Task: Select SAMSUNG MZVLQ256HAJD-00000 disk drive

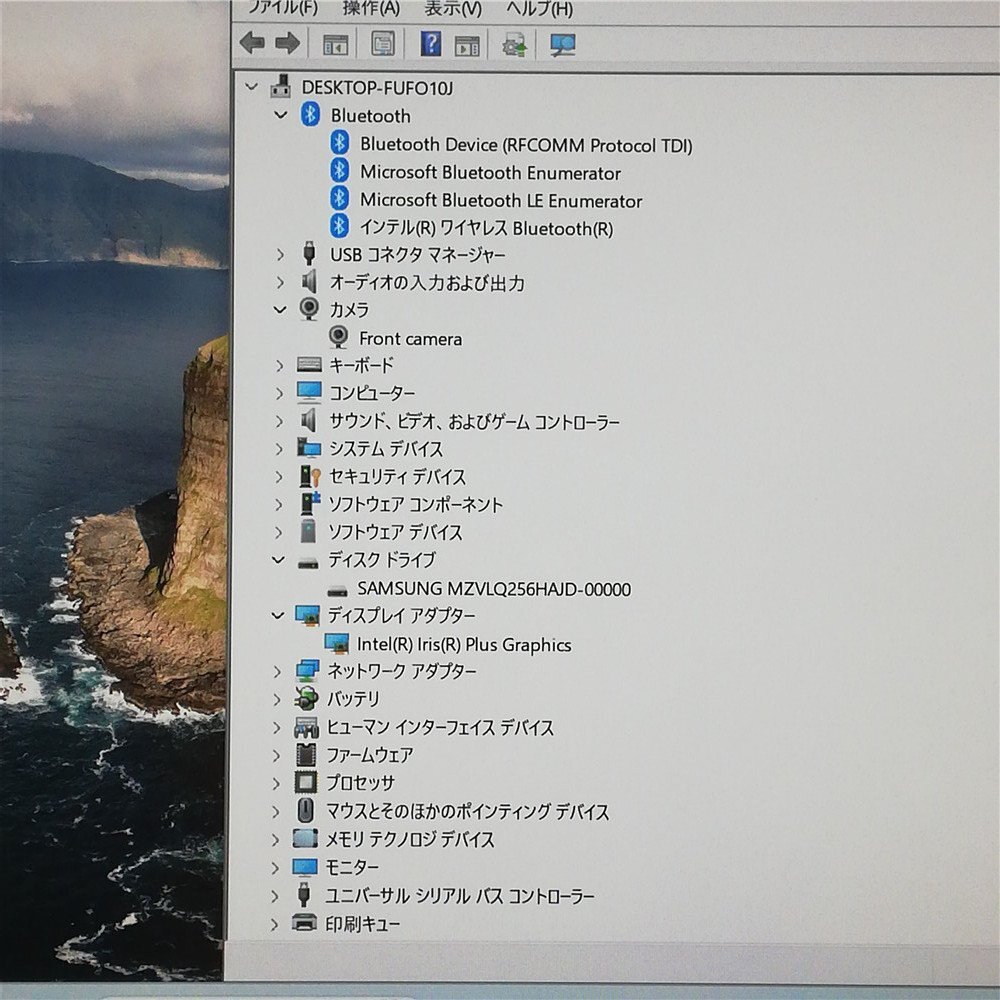Action: (x=494, y=589)
